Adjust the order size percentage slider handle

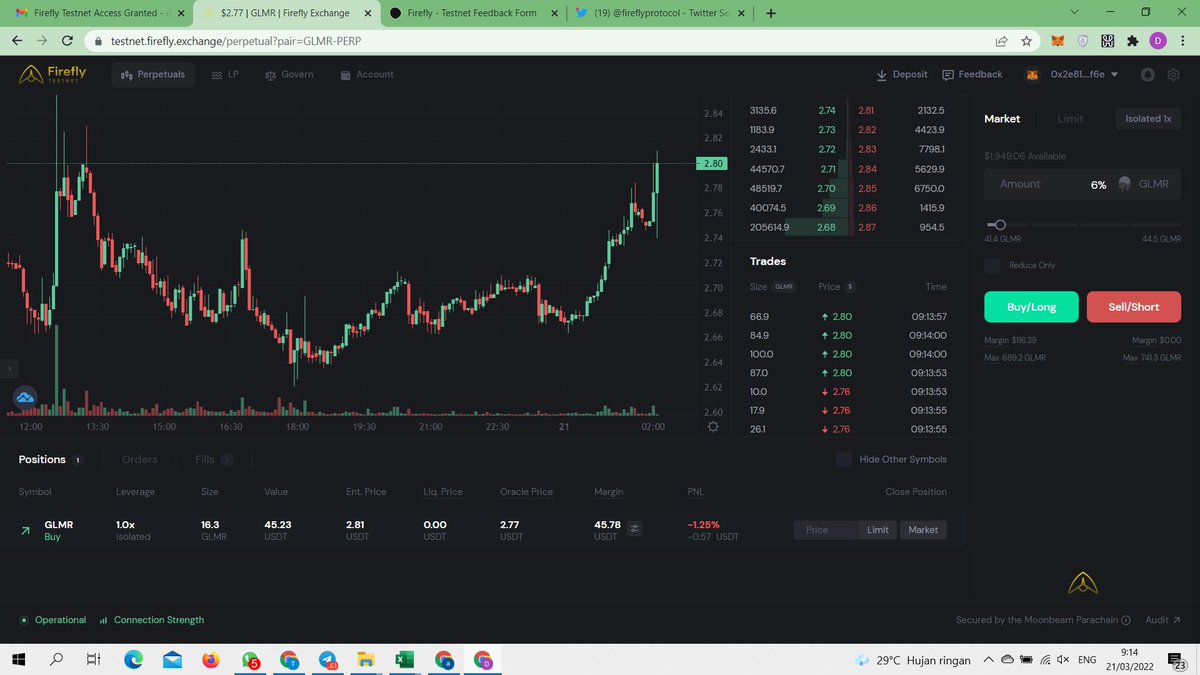pos(998,225)
